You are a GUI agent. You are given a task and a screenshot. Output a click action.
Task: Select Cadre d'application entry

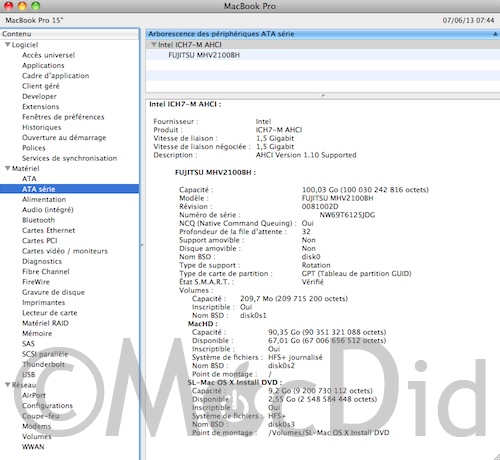tap(55, 76)
